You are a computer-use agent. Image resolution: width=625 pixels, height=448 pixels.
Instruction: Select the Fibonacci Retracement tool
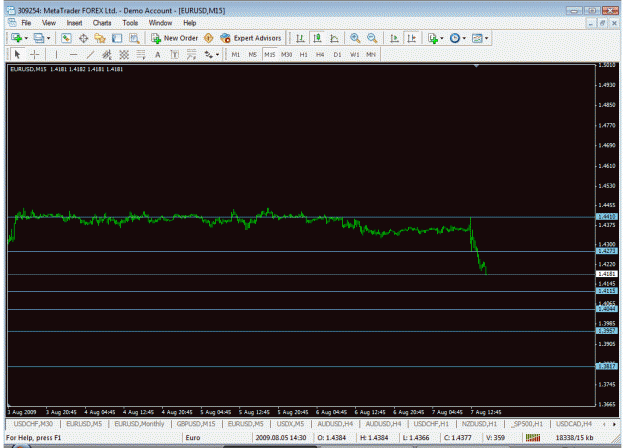click(x=141, y=55)
